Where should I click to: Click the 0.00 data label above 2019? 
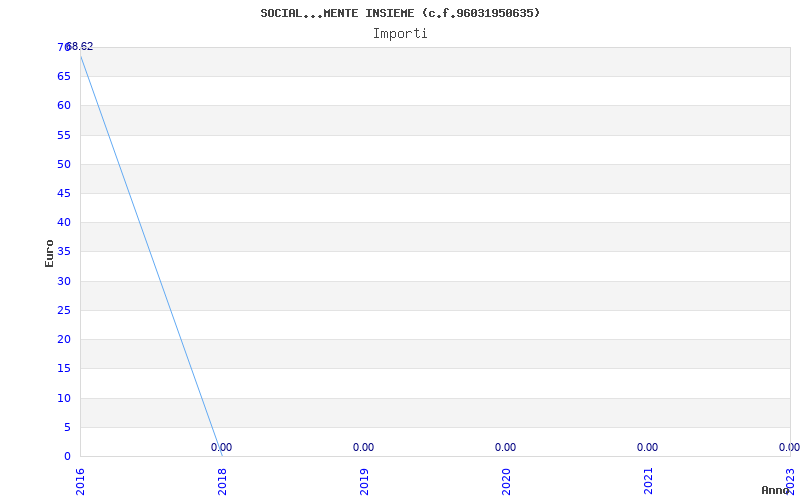tap(363, 447)
